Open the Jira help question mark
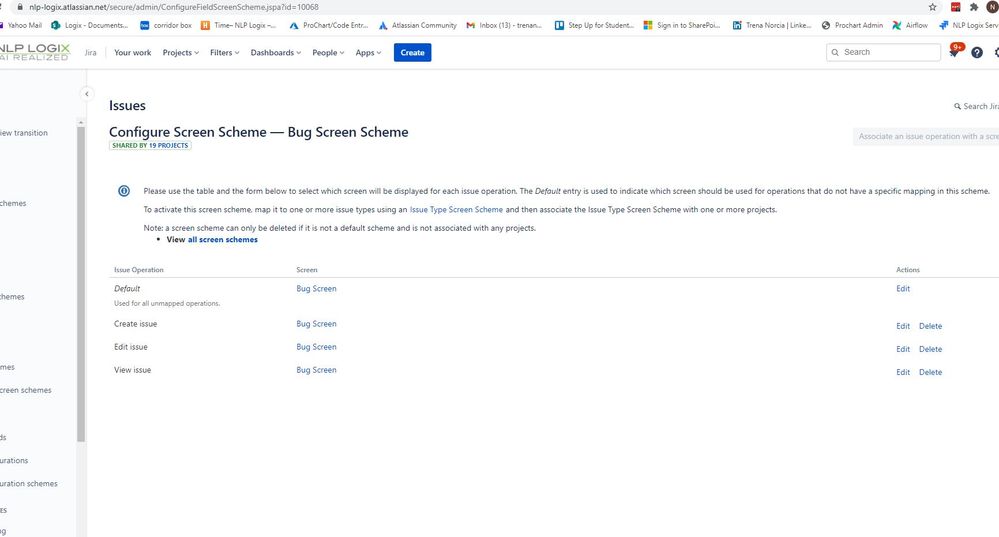999x537 pixels. (x=977, y=52)
